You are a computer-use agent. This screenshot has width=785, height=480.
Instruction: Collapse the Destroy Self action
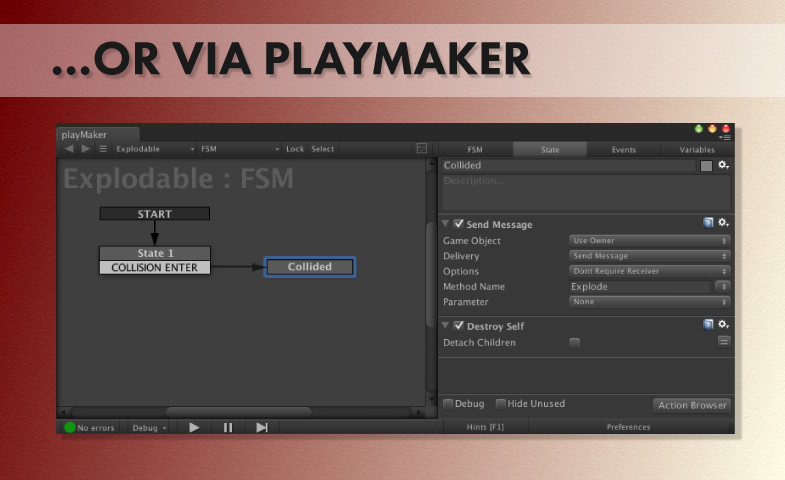click(445, 325)
